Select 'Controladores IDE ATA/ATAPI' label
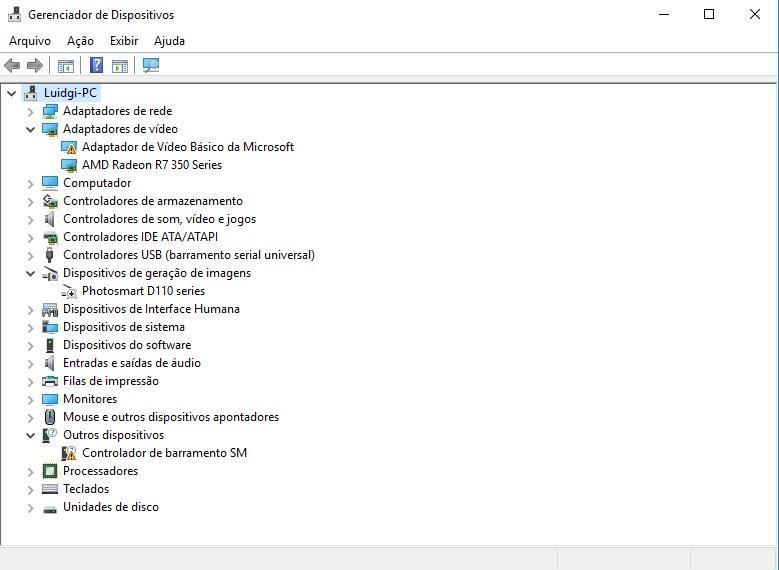Screen dimensions: 779x570 141,237
